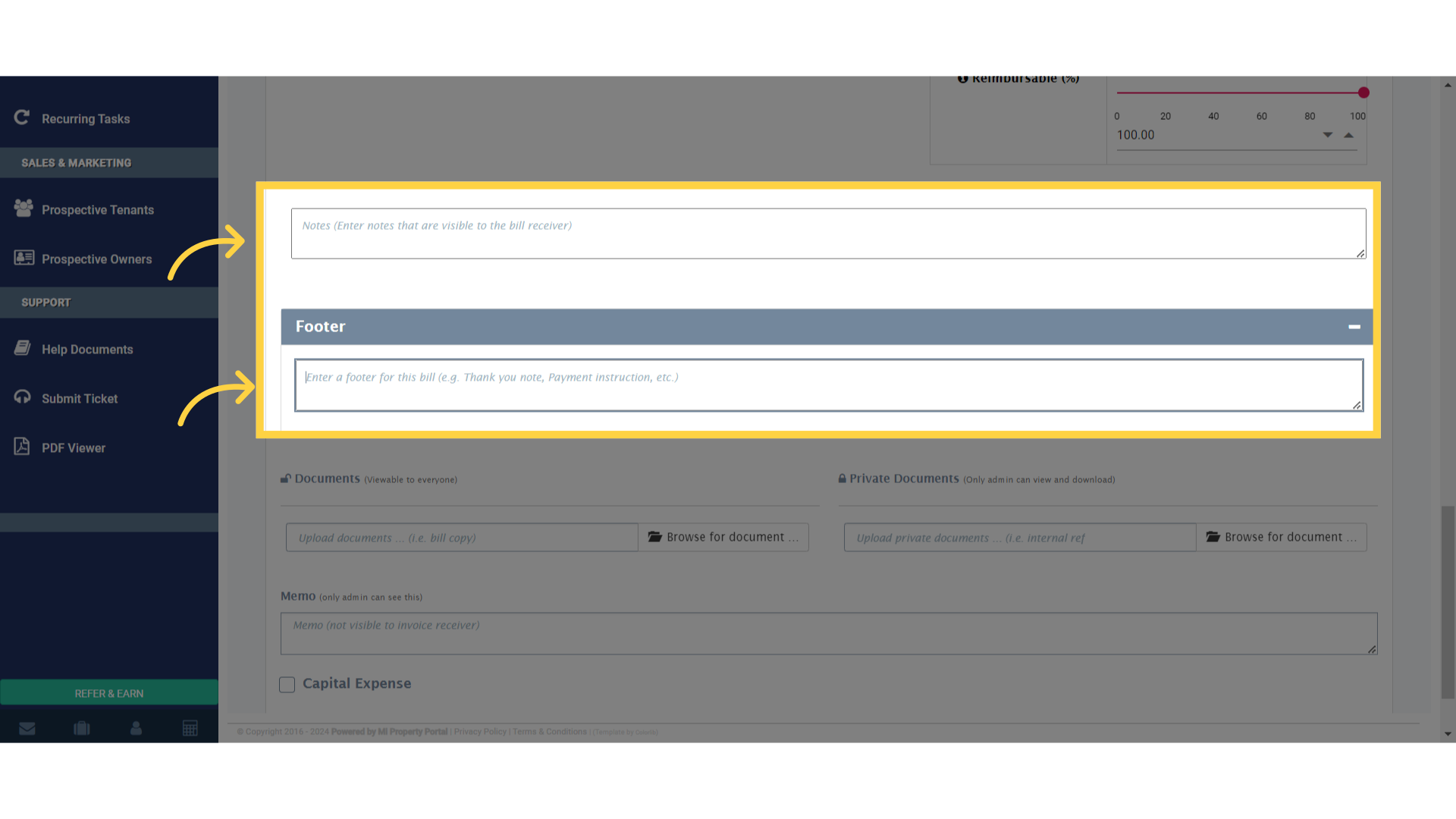Click the Reimbursable info icon
The image size is (1456, 819).
[x=962, y=78]
